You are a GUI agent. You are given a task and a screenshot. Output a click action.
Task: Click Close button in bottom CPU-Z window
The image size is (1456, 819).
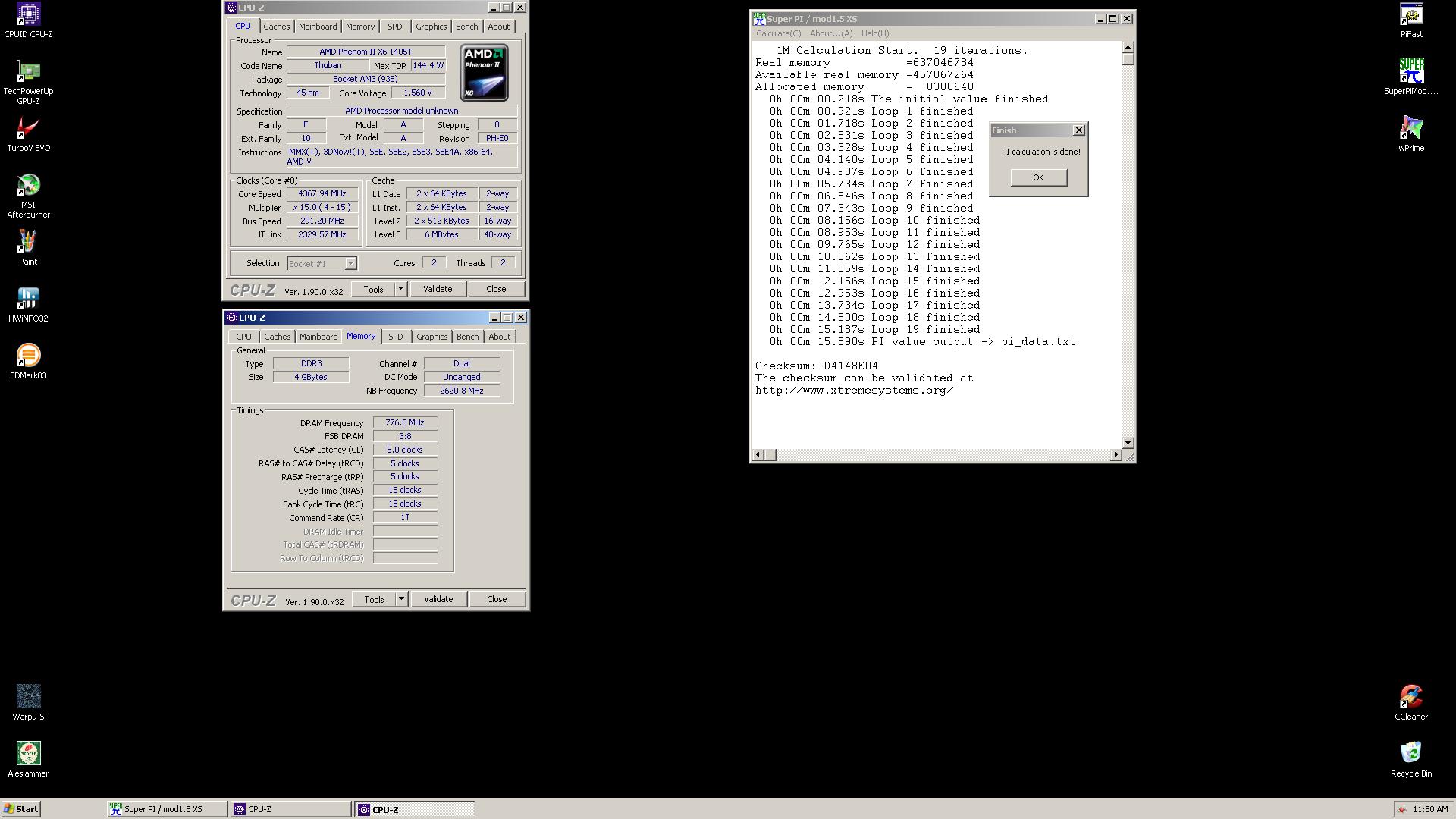(x=497, y=599)
